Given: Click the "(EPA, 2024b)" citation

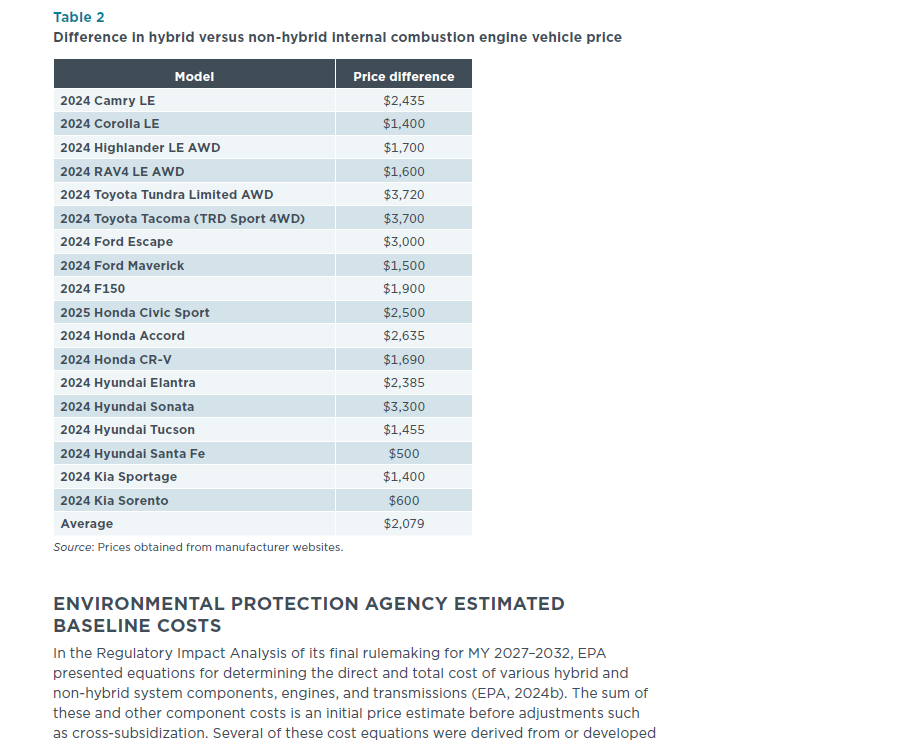Looking at the screenshot, I should [517, 693].
